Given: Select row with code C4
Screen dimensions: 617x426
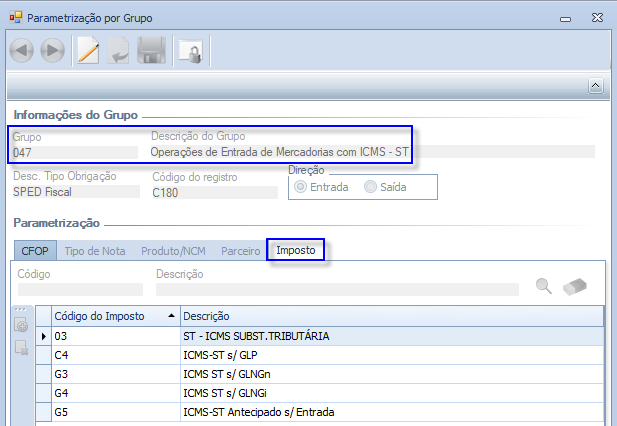Looking at the screenshot, I should (116, 355).
